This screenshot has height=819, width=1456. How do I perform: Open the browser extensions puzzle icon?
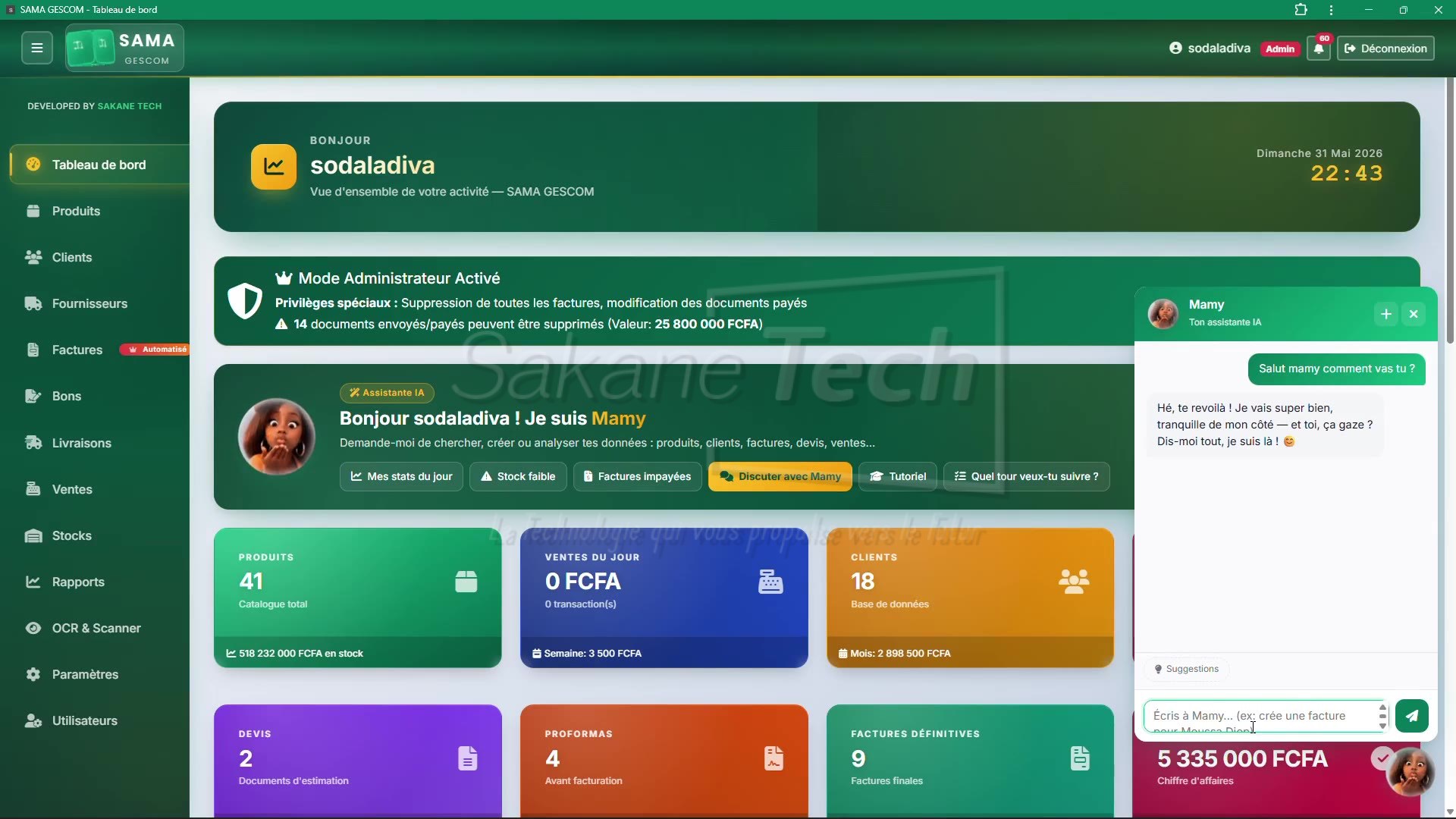click(1301, 10)
